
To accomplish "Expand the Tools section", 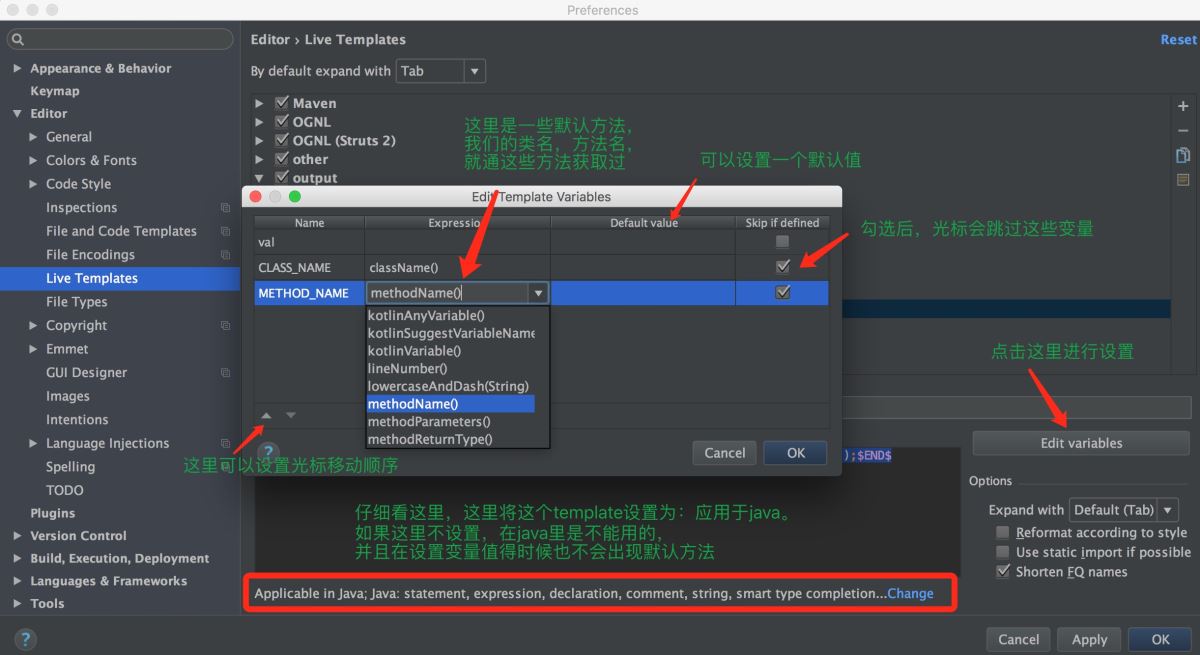I will 17,604.
